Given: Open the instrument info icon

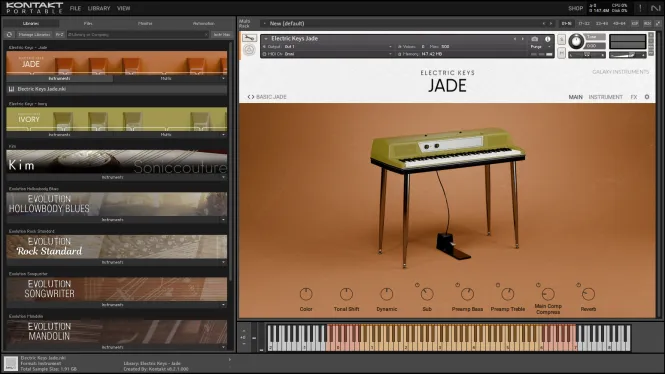Looking at the screenshot, I should (548, 39).
